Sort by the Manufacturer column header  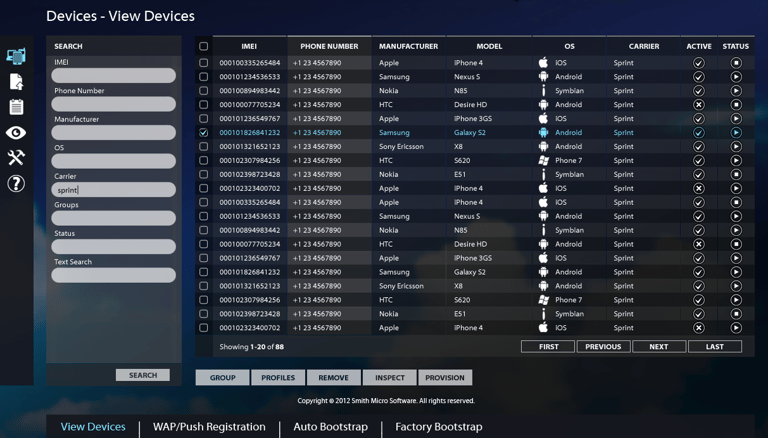408,46
